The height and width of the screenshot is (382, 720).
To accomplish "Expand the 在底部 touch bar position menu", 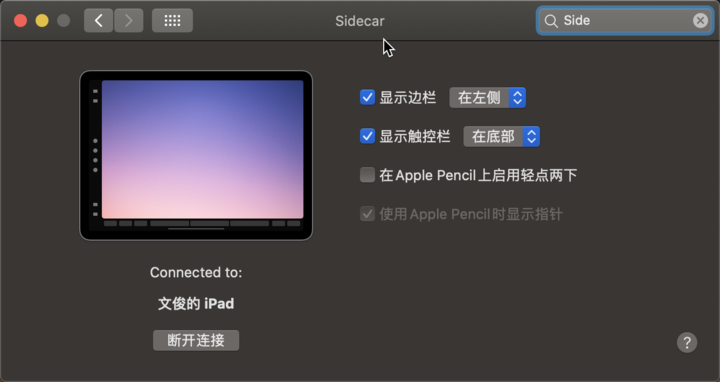I will tap(501, 136).
